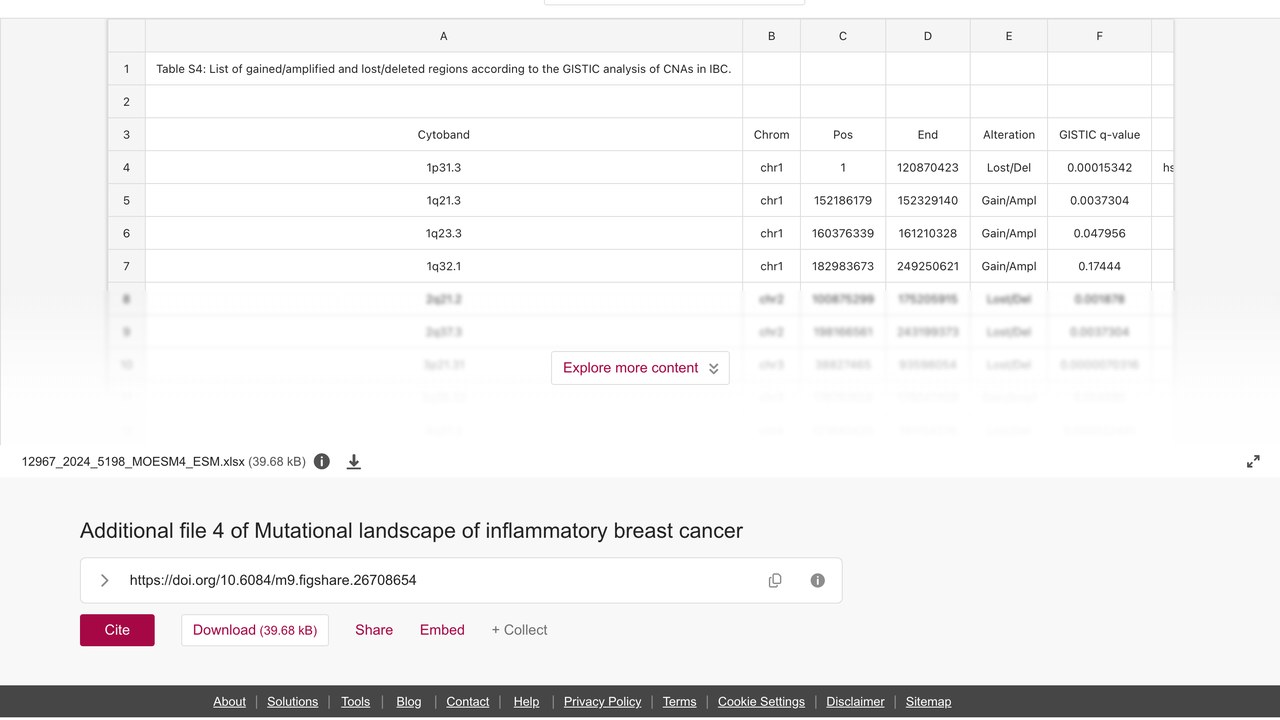The width and height of the screenshot is (1280, 720).
Task: Open the Share option
Action: (374, 630)
